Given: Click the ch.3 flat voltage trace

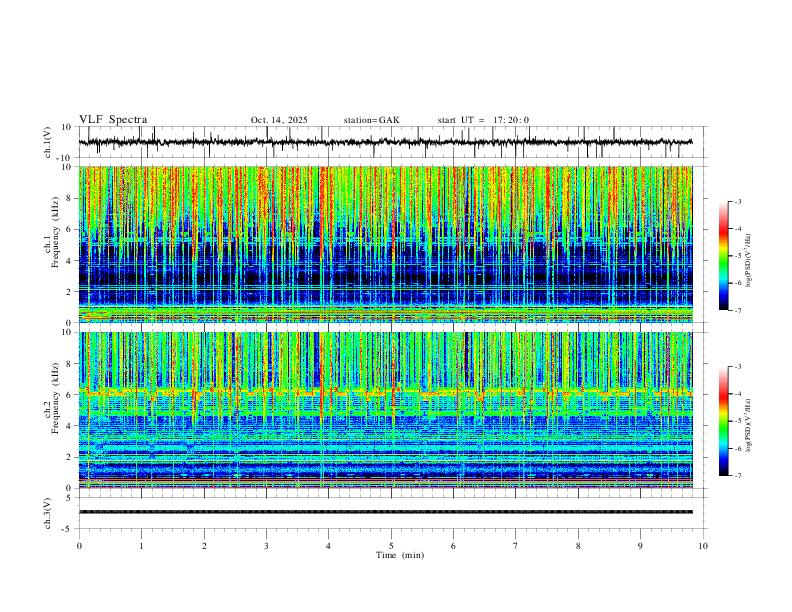Looking at the screenshot, I should 385,512.
